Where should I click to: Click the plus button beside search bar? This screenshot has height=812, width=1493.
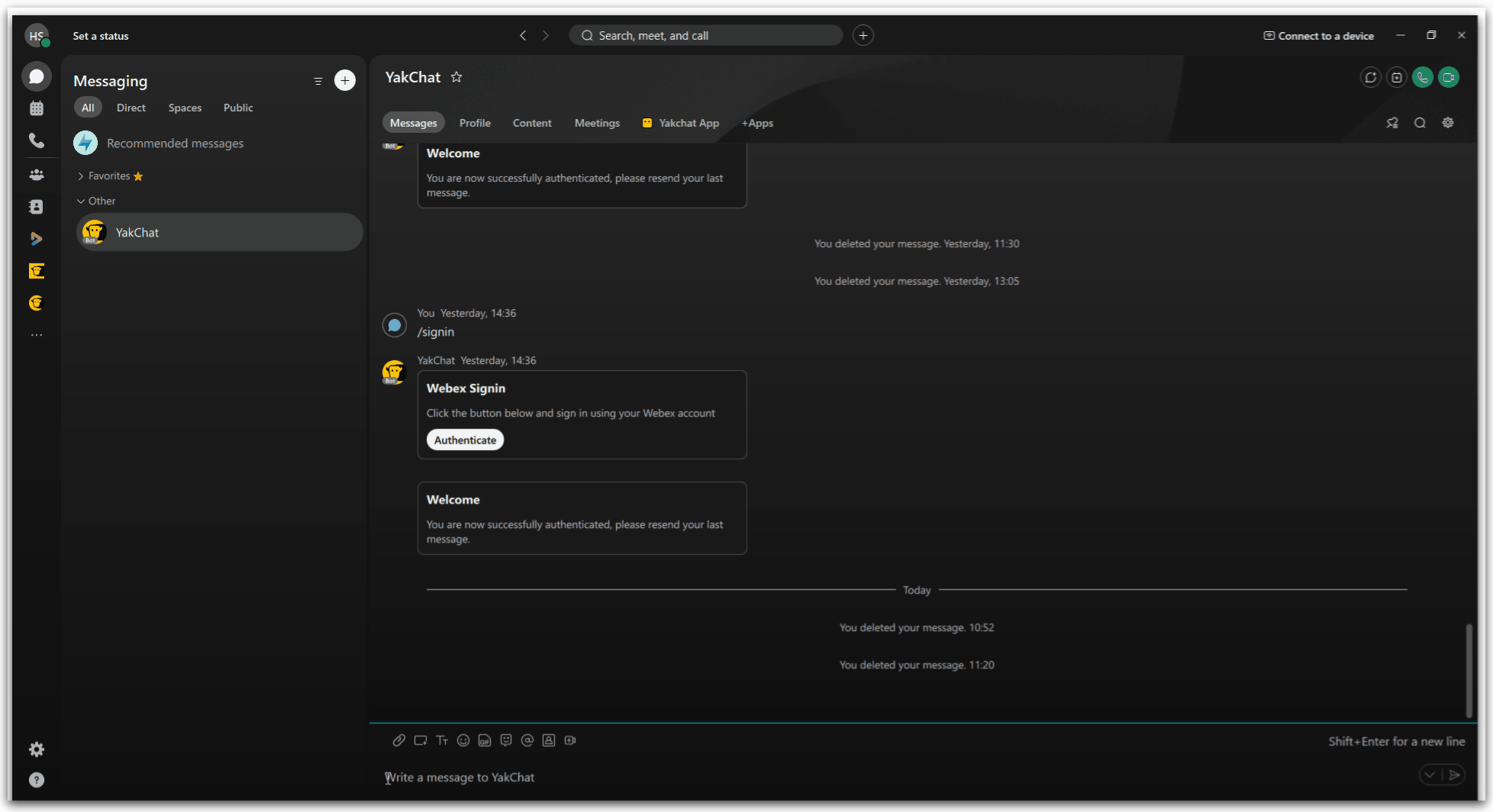coord(863,35)
